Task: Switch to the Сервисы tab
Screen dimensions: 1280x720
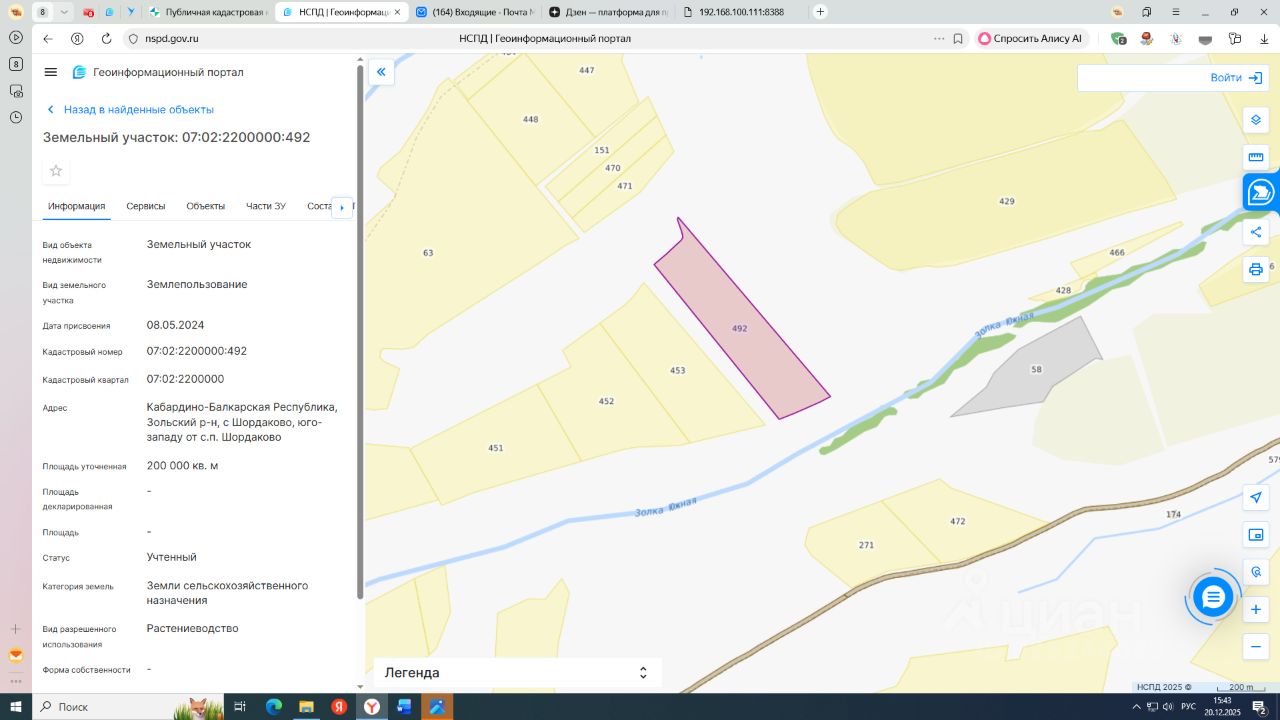Action: 146,206
